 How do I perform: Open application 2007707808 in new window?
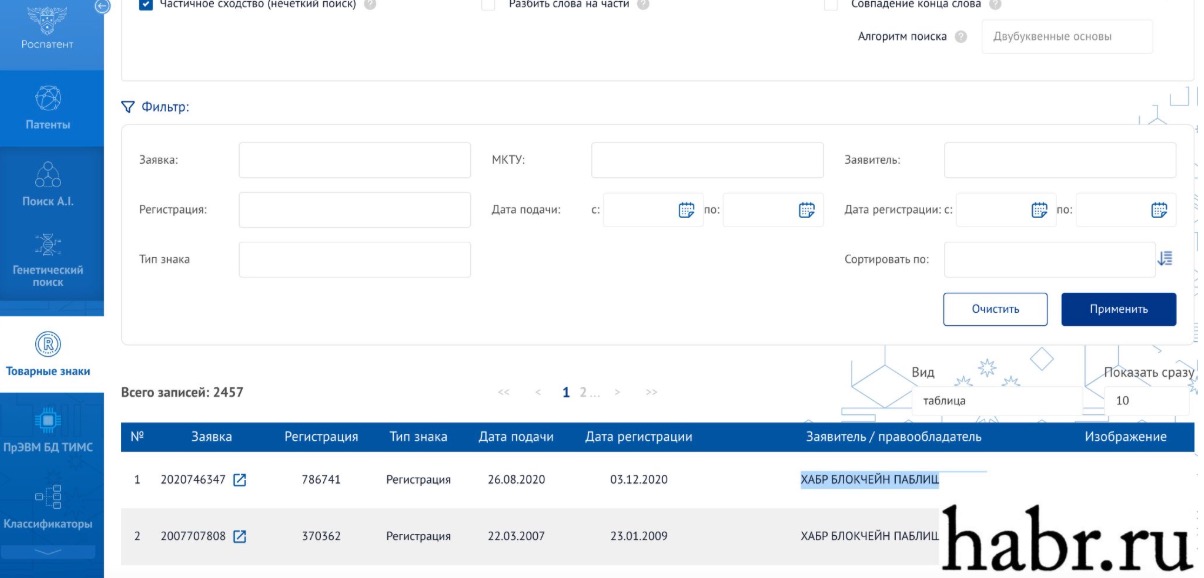click(x=239, y=537)
